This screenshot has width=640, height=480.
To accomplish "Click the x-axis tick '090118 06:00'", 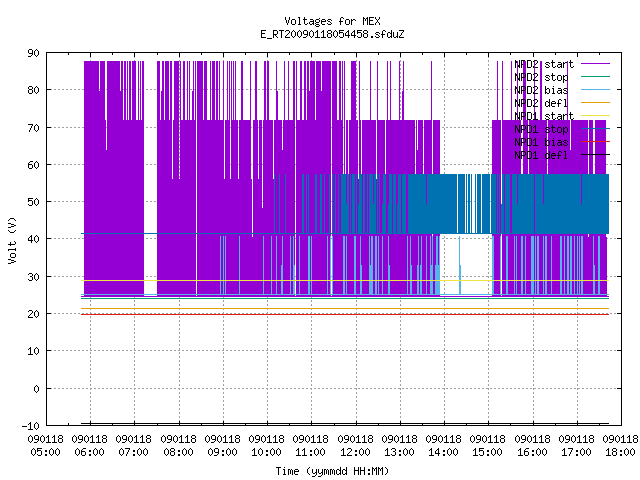I will pyautogui.click(x=90, y=446).
